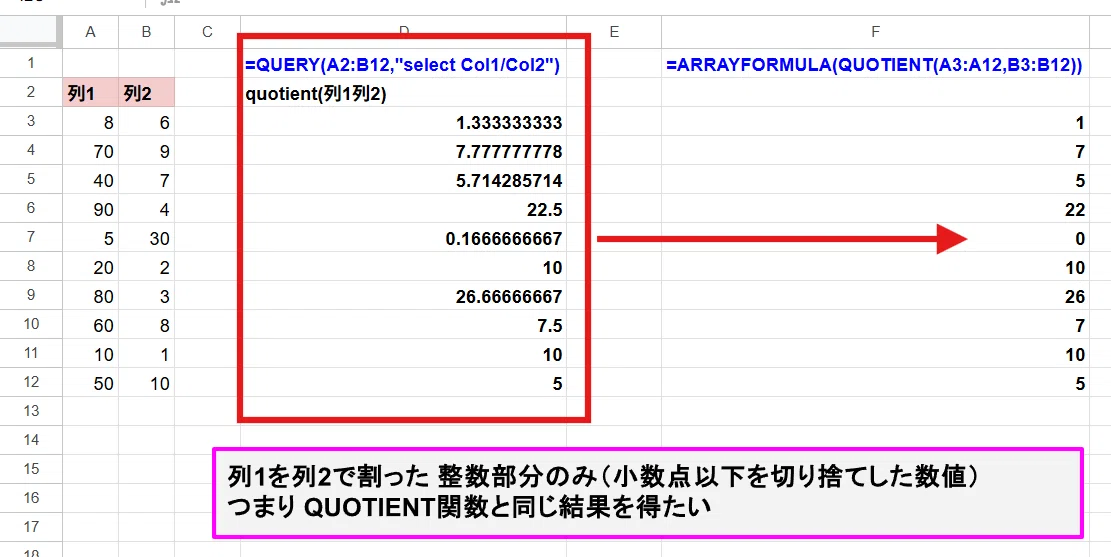
Task: Select column B cell with value 3
Action: click(146, 296)
